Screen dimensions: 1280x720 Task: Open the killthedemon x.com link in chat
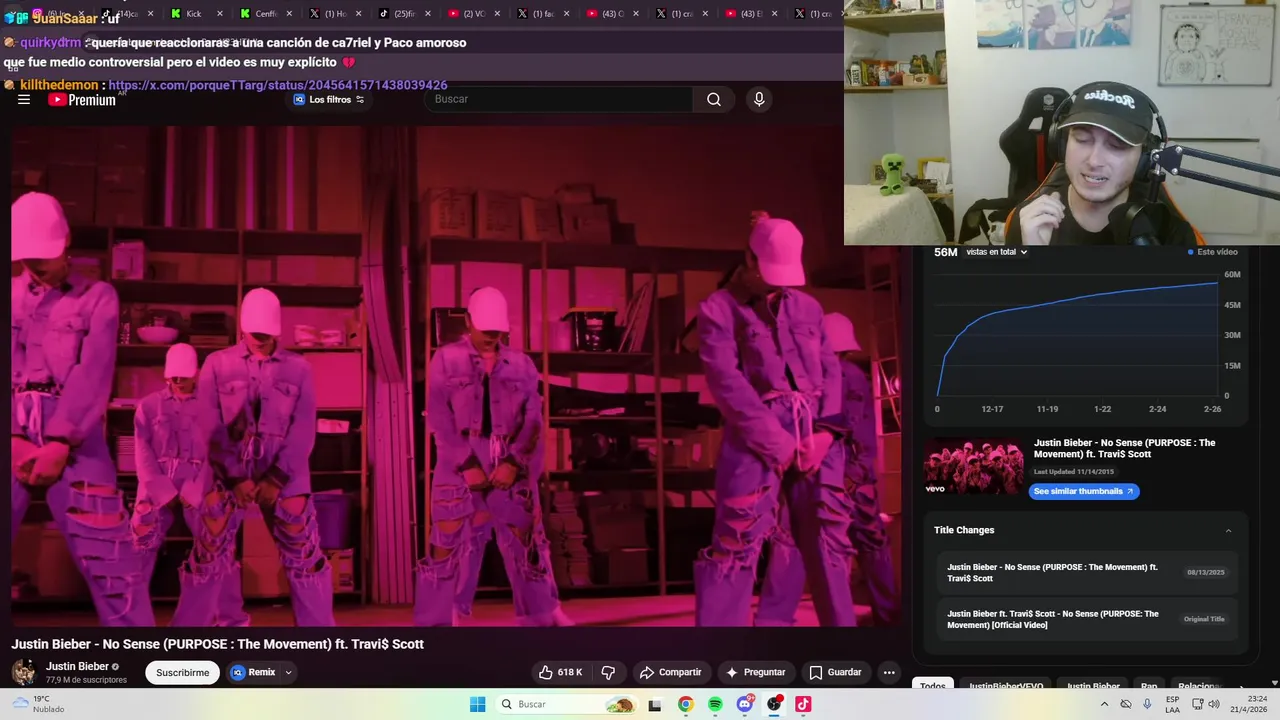click(277, 85)
